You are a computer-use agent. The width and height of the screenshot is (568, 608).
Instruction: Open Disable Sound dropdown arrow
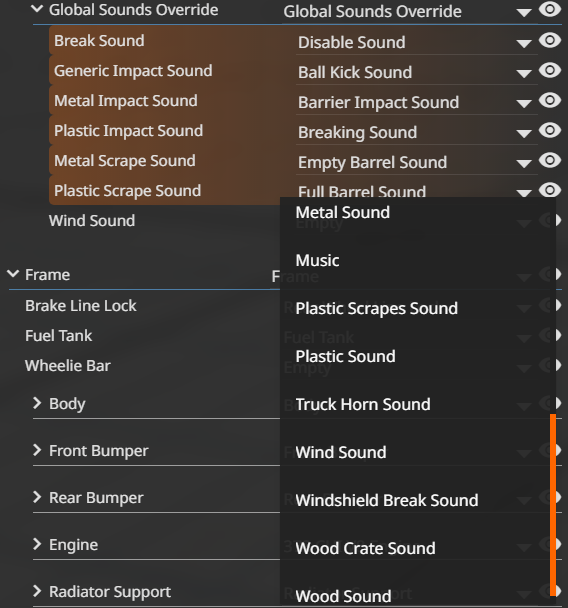(524, 43)
